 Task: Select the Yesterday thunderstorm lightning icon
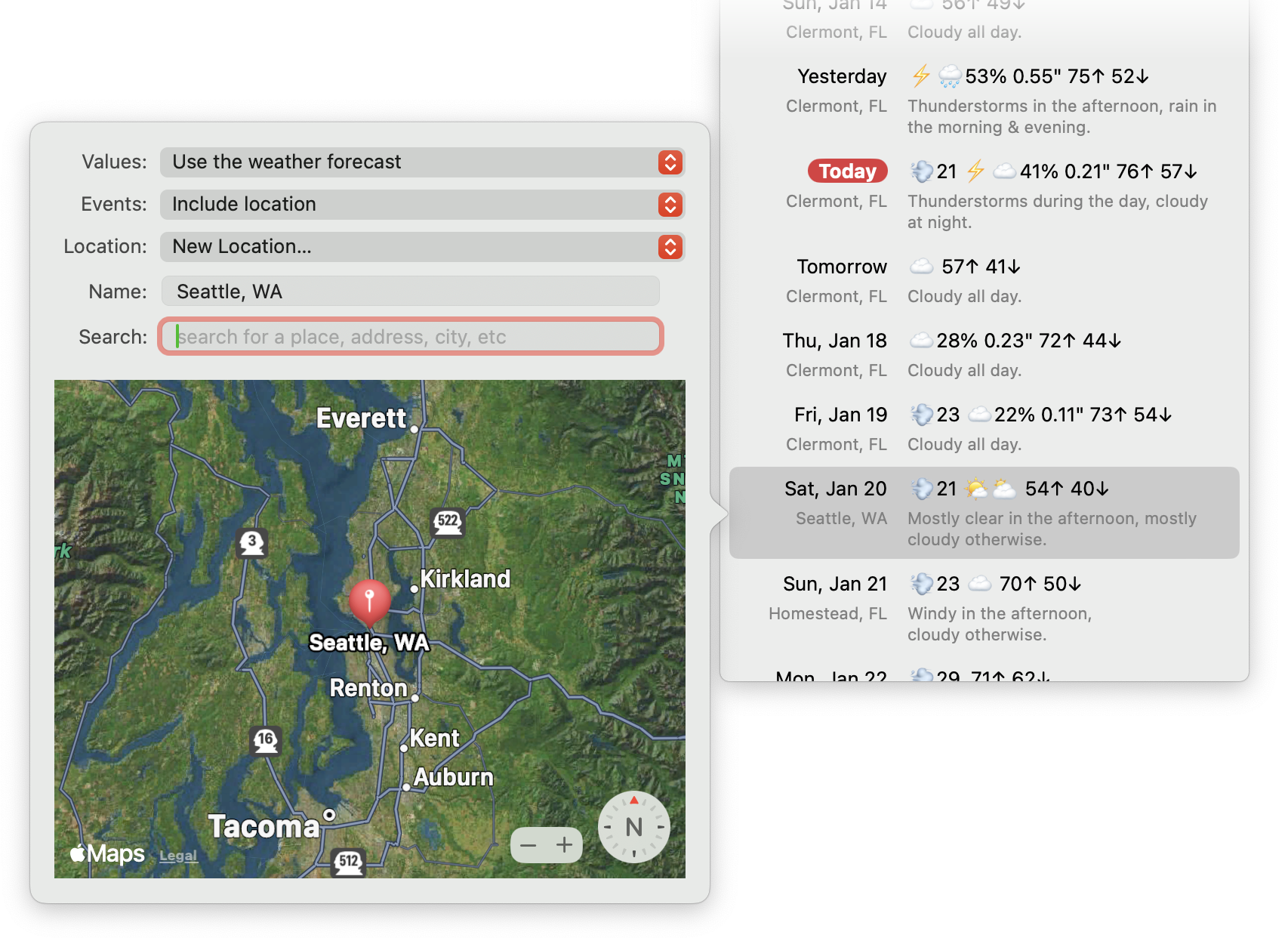[921, 76]
